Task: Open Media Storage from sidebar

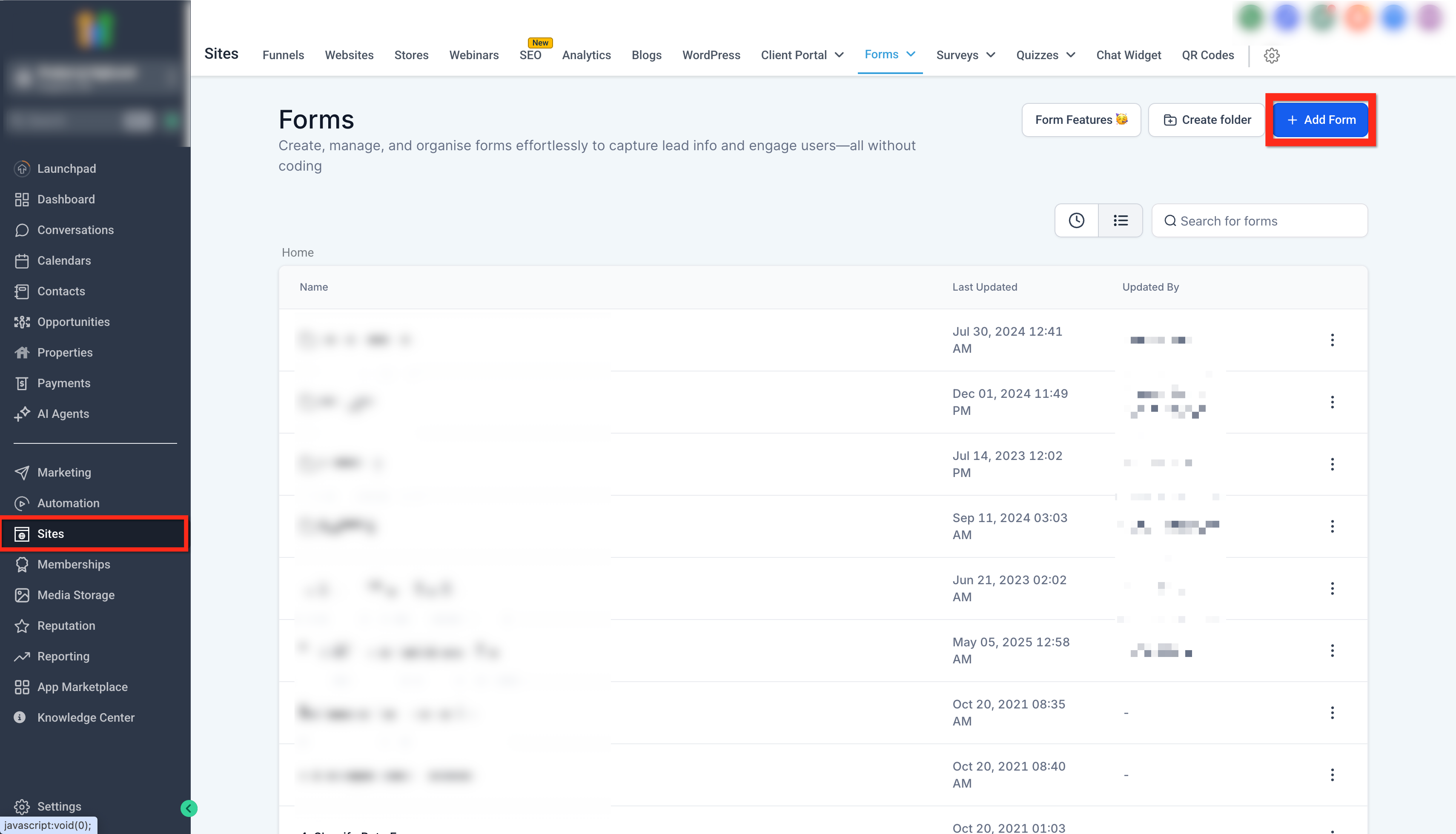Action: 76,595
